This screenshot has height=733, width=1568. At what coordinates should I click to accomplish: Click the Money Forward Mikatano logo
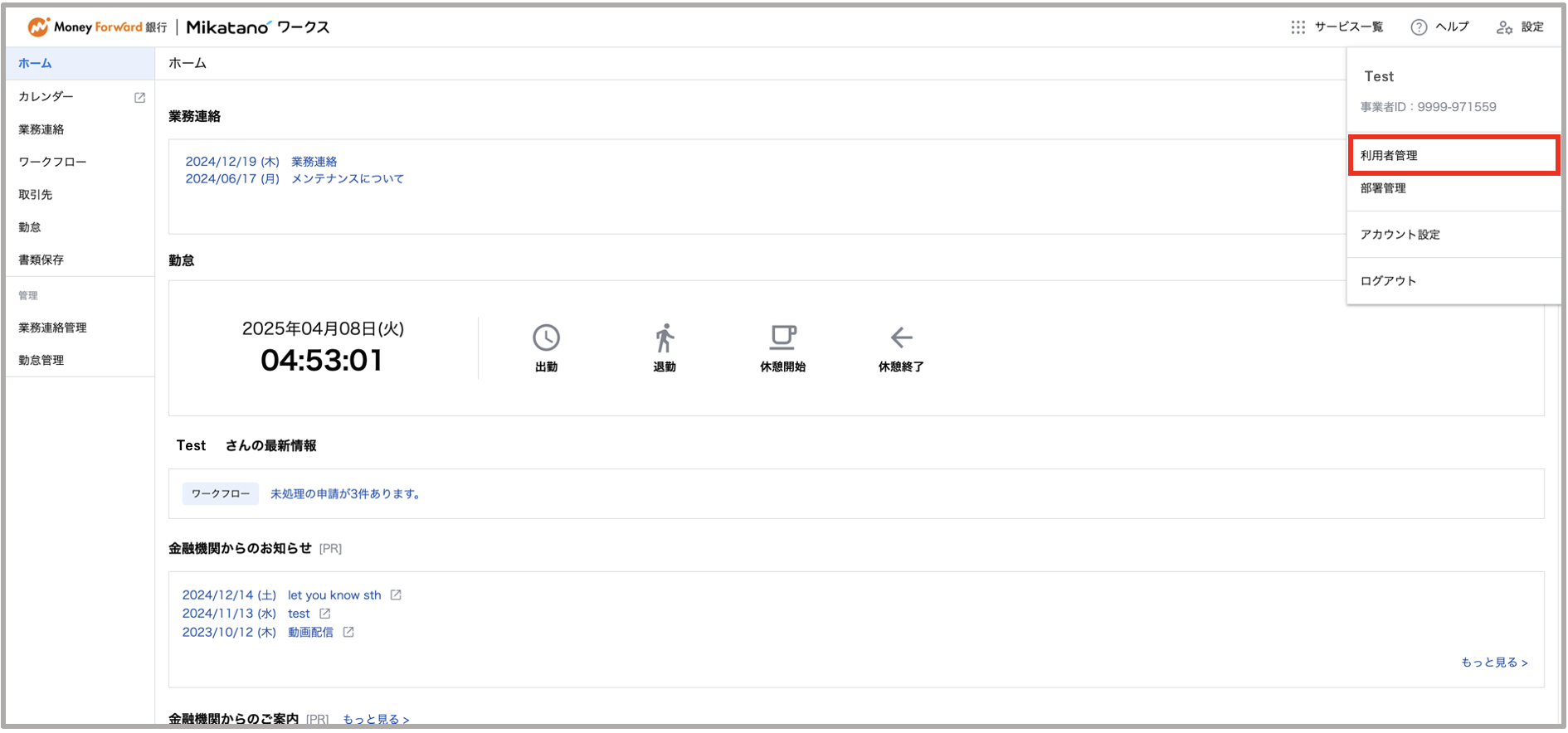[178, 27]
